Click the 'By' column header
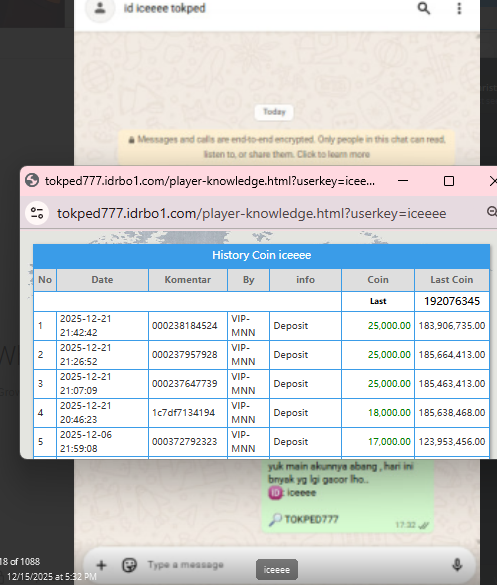 248,280
